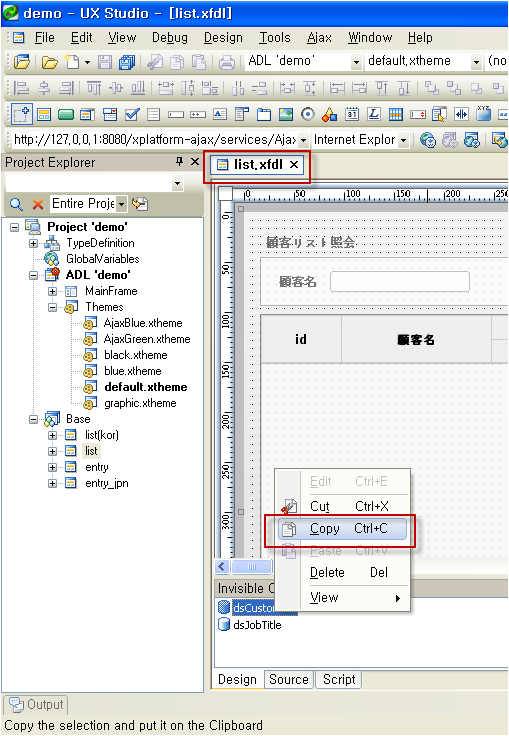
Task: Pick the Shape component icon
Action: (330, 114)
